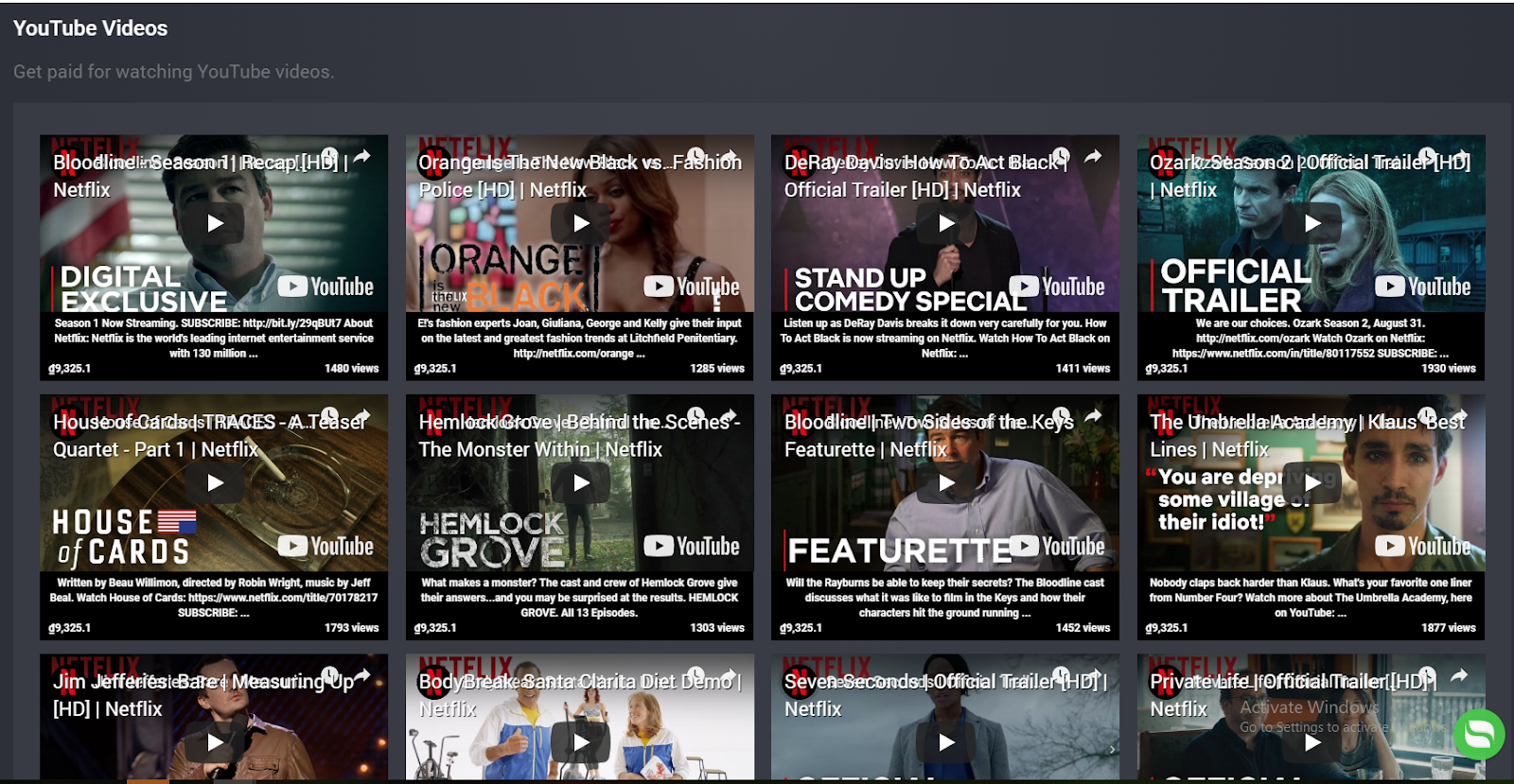Viewport: 1514px width, 784px height.
Task: Click the 9,325.1 reward under Ozark trailer
Action: [x=1167, y=369]
